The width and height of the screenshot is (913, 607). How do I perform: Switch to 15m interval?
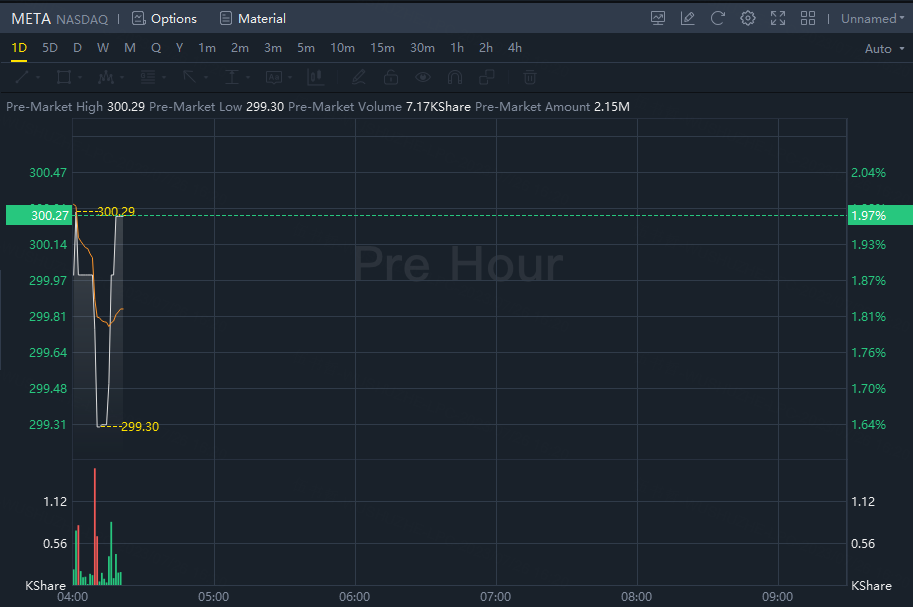click(x=382, y=48)
